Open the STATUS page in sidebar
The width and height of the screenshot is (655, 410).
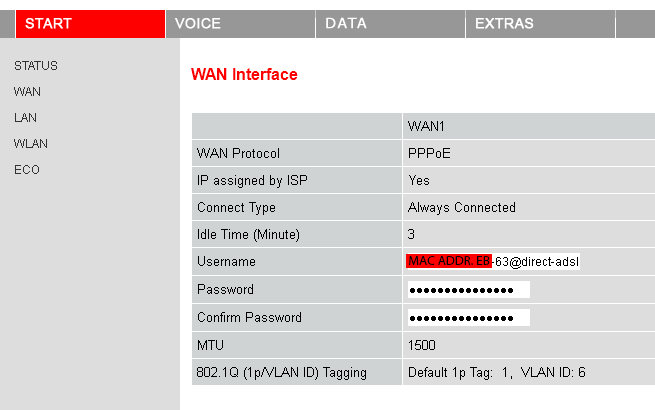36,66
